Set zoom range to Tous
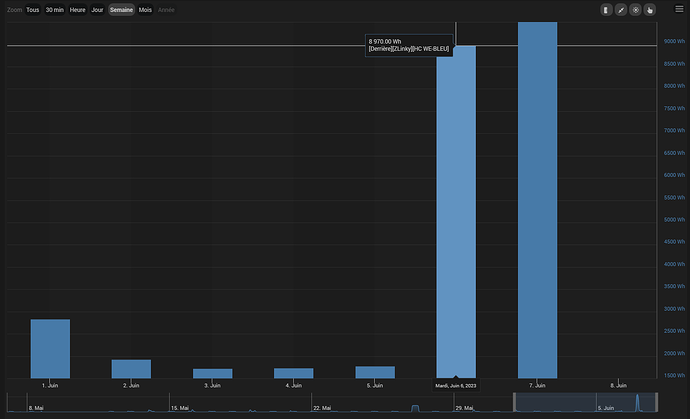690x419 pixels. (x=33, y=10)
